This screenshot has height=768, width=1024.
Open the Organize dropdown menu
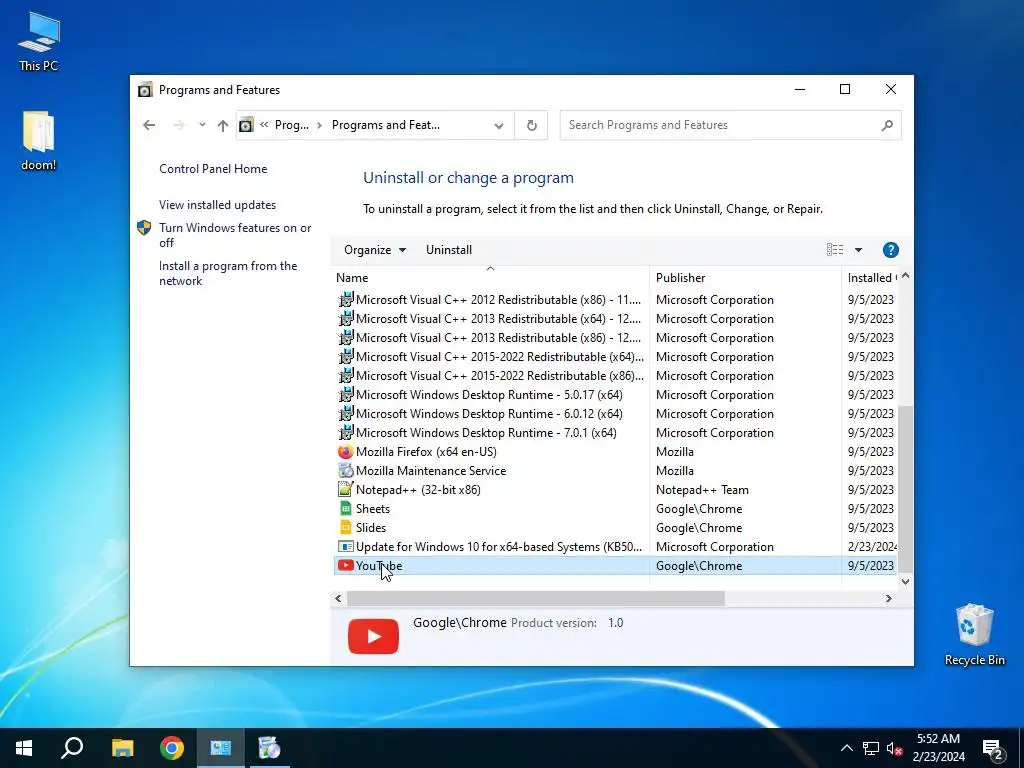[x=375, y=250]
